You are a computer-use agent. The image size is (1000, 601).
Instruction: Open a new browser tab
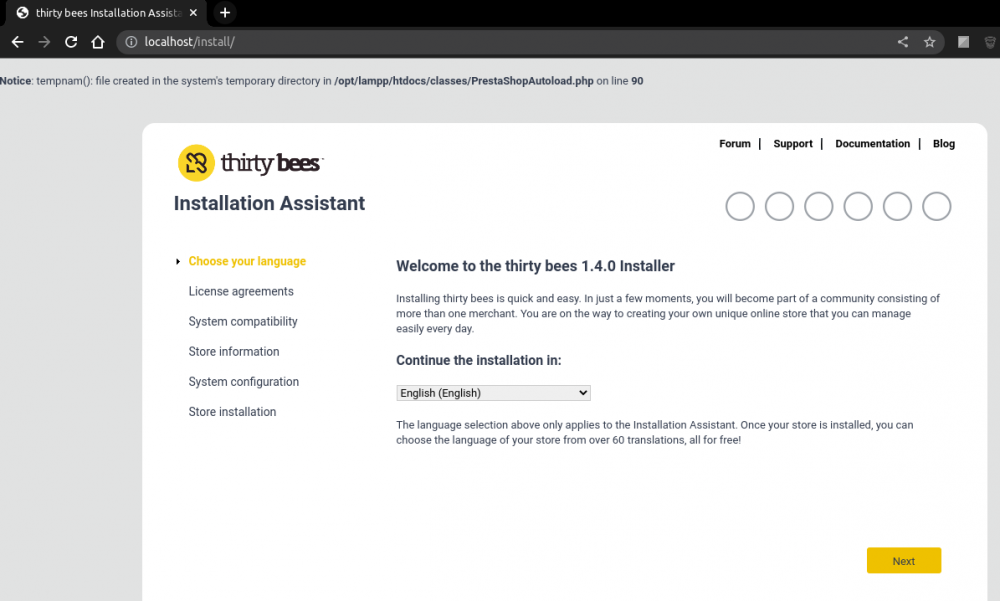click(225, 13)
